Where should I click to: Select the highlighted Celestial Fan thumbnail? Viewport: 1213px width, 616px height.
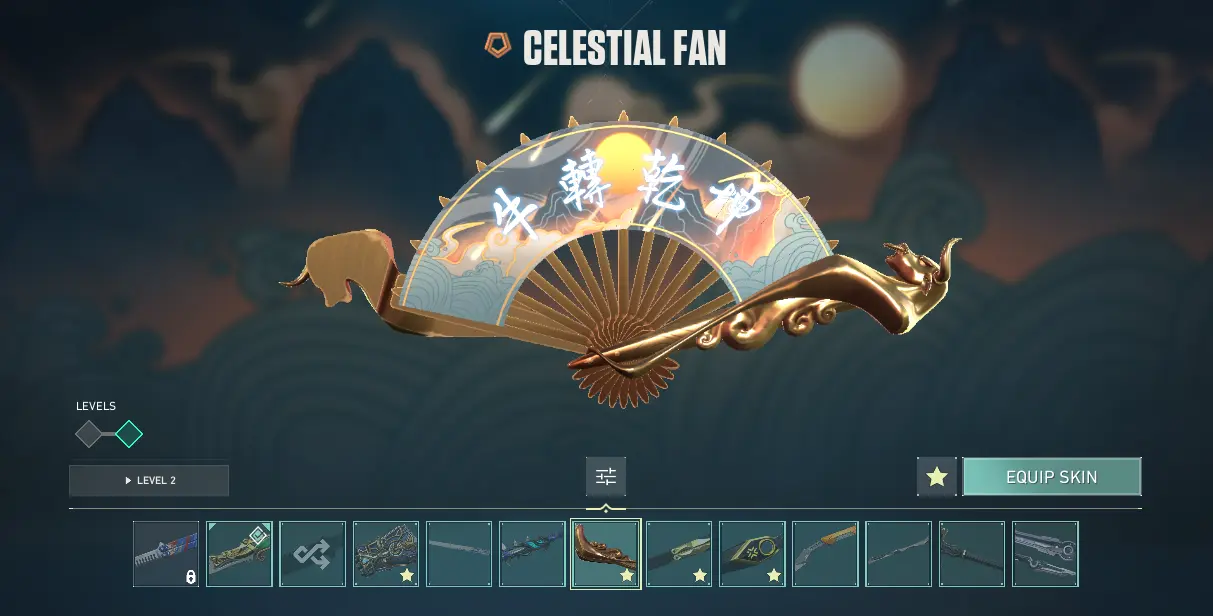[606, 553]
